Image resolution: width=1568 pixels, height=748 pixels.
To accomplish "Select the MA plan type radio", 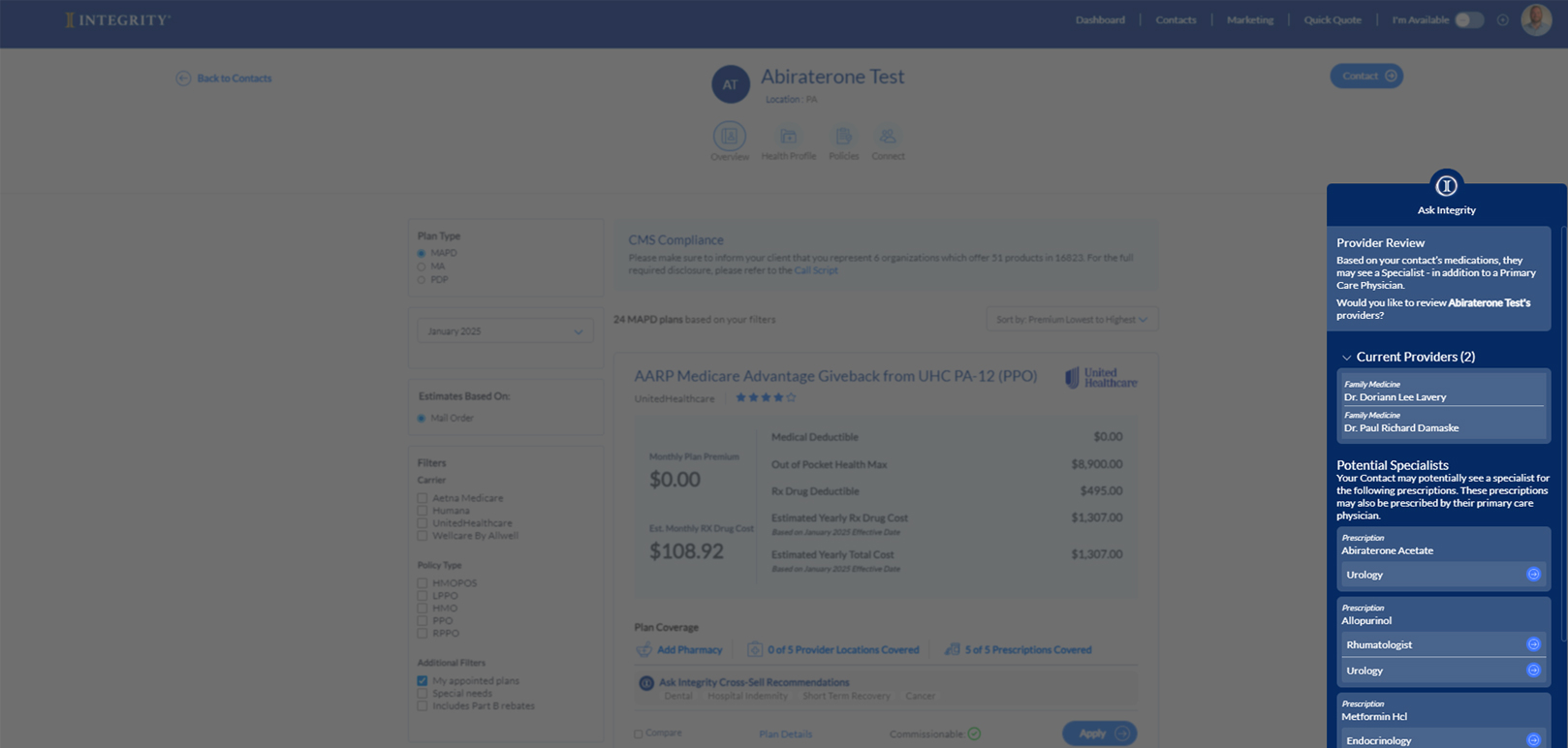I will click(x=422, y=266).
